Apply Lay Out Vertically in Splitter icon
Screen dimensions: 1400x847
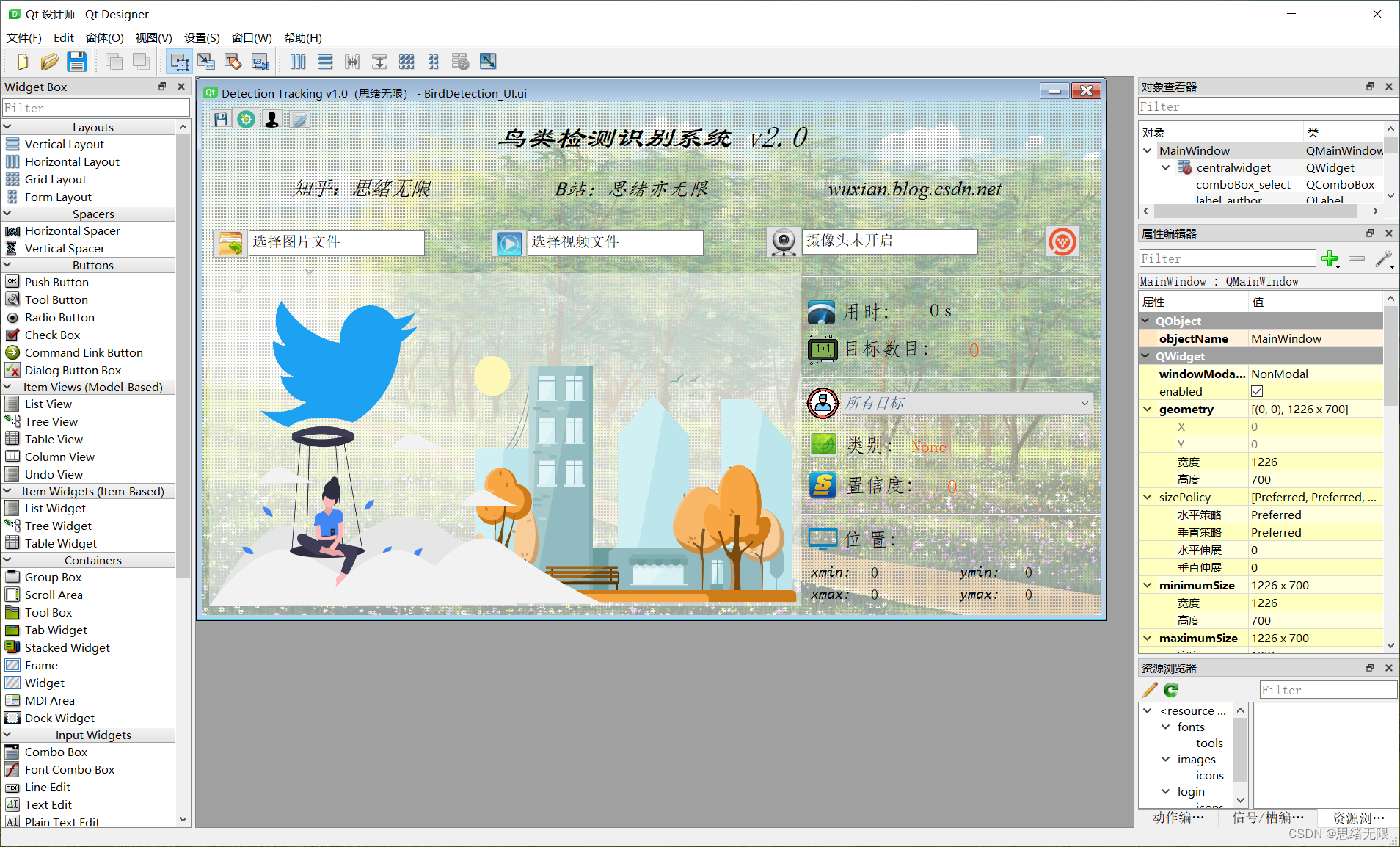coord(379,62)
